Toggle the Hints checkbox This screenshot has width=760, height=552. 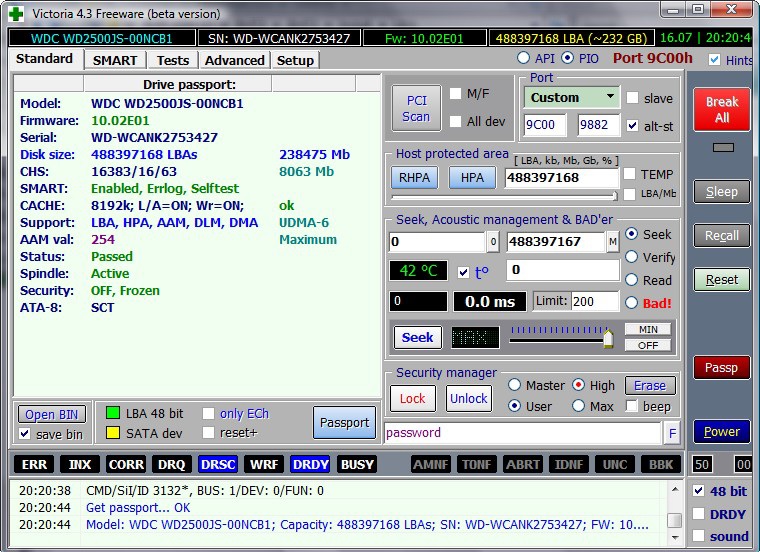point(714,60)
